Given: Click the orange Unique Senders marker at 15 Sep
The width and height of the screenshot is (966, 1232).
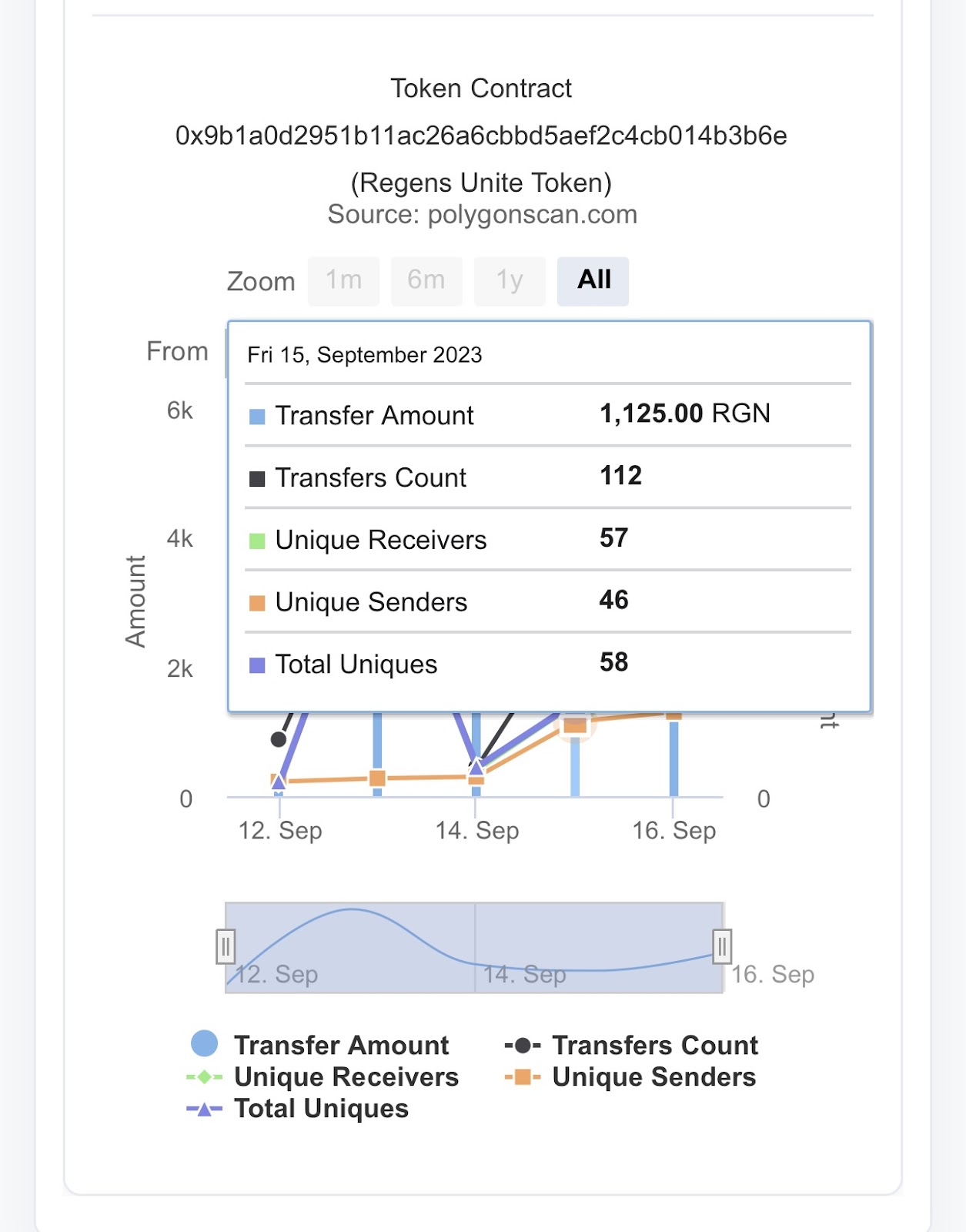Looking at the screenshot, I should click(x=575, y=724).
